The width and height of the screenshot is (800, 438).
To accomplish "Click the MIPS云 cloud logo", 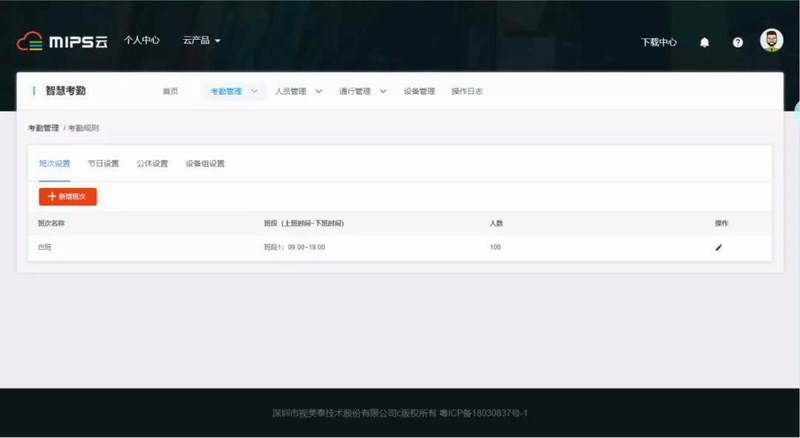I will pyautogui.click(x=62, y=42).
